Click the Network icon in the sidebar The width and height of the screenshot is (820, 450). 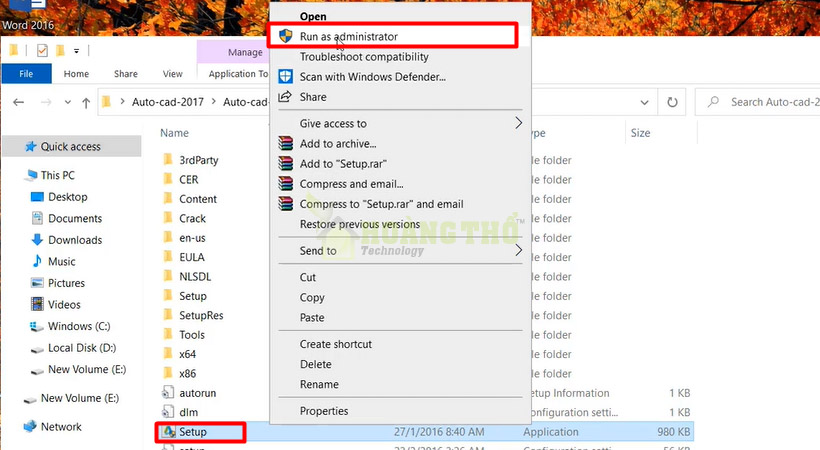(29, 427)
